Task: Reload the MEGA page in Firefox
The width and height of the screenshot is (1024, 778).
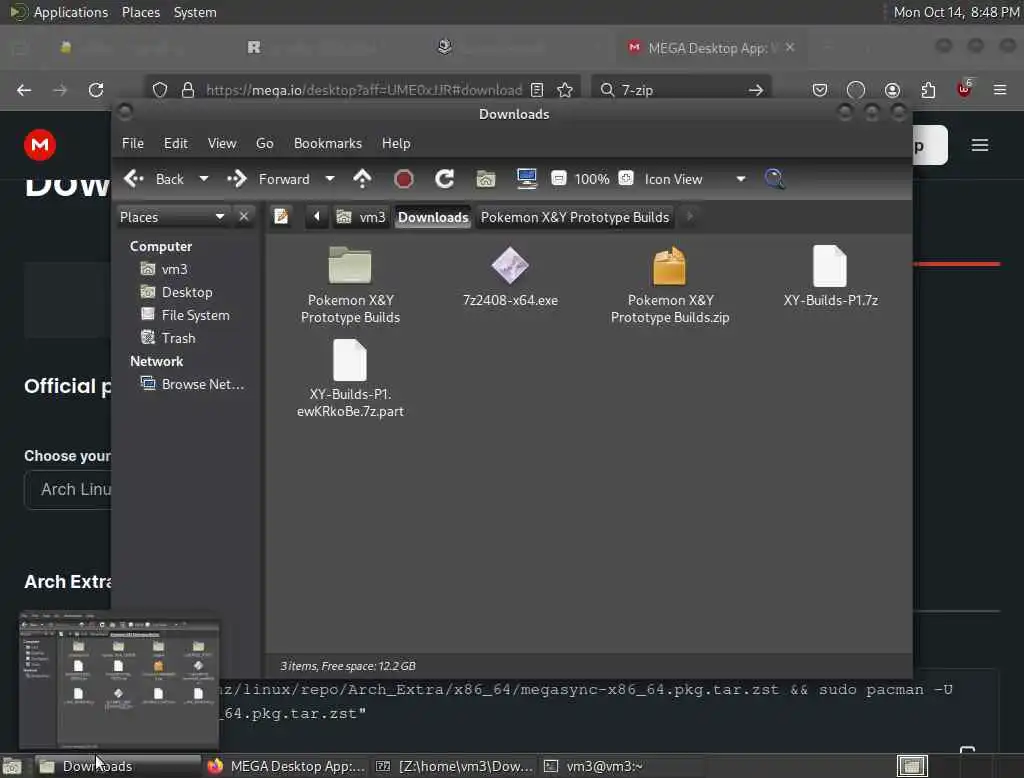Action: [96, 90]
